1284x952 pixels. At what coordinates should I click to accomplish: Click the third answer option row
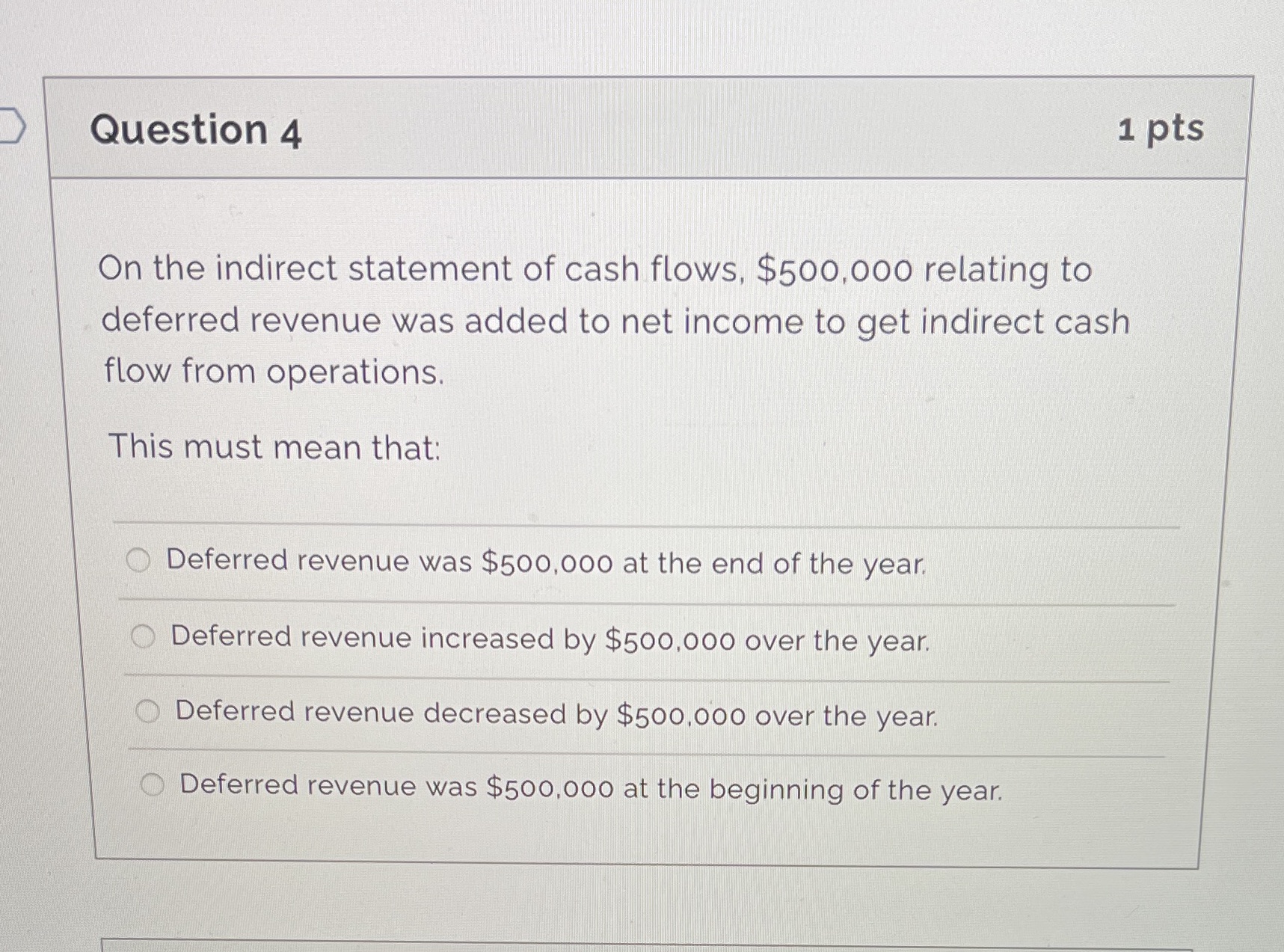pos(555,714)
